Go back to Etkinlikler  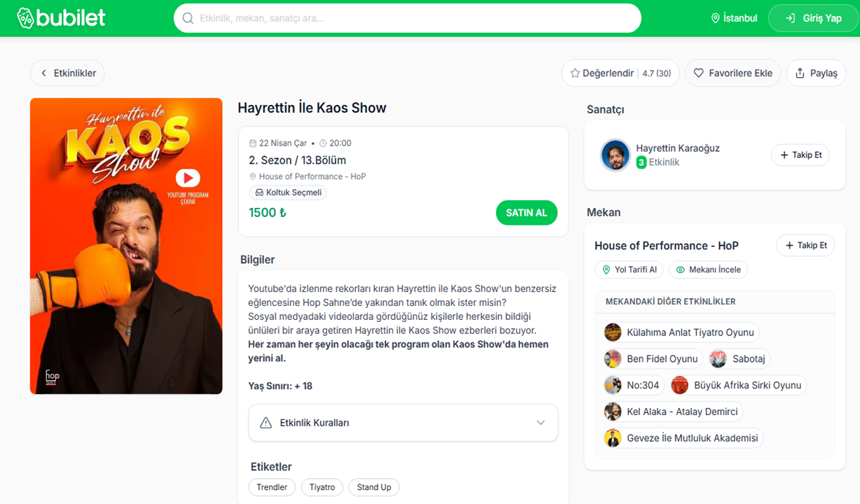(x=67, y=73)
